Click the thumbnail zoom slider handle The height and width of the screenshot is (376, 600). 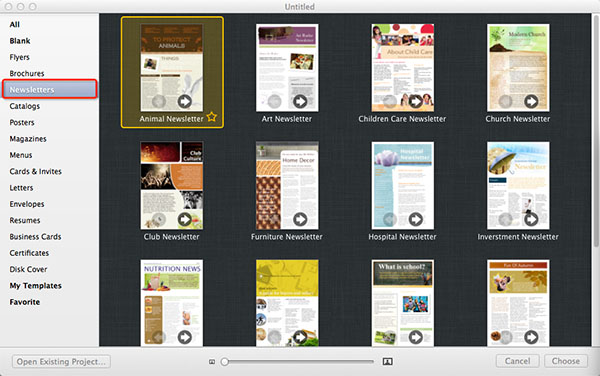225,361
